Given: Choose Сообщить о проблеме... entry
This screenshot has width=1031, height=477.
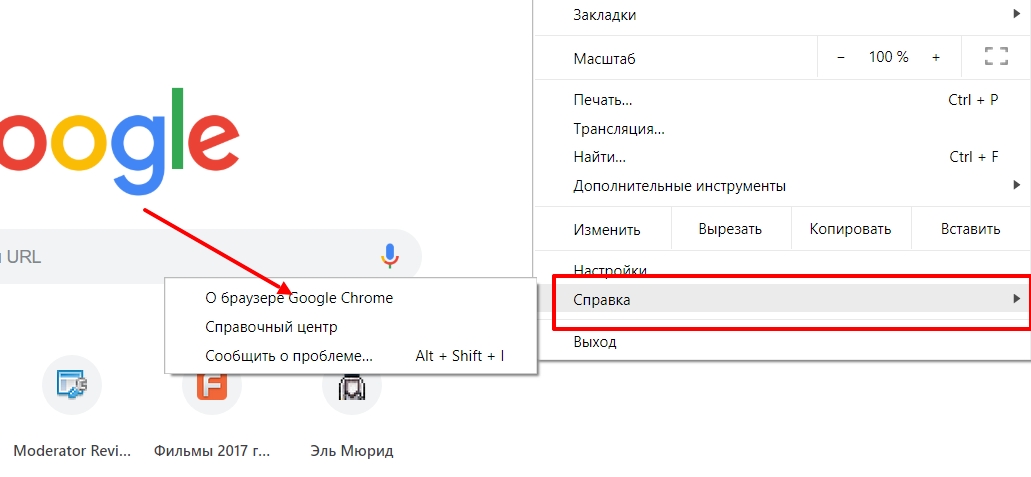Looking at the screenshot, I should (x=288, y=355).
